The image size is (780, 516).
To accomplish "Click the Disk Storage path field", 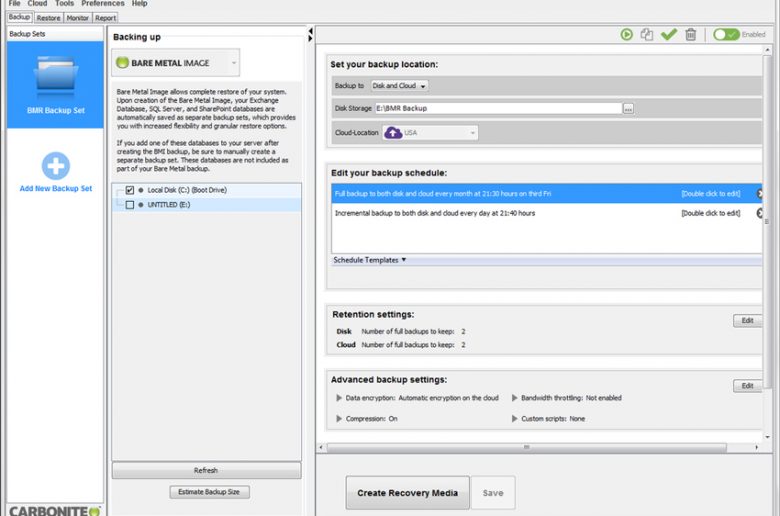I will (498, 108).
